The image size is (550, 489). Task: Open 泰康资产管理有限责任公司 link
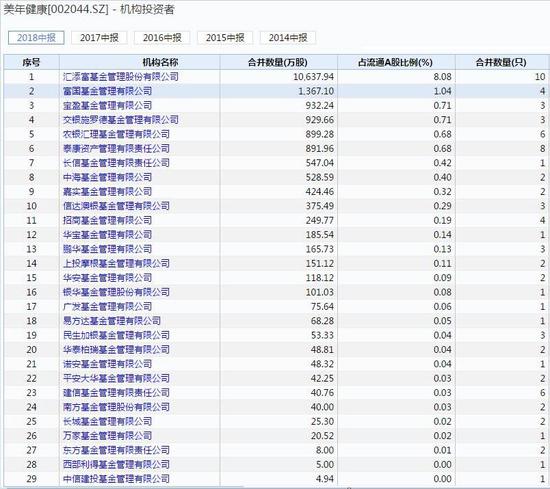(116, 149)
